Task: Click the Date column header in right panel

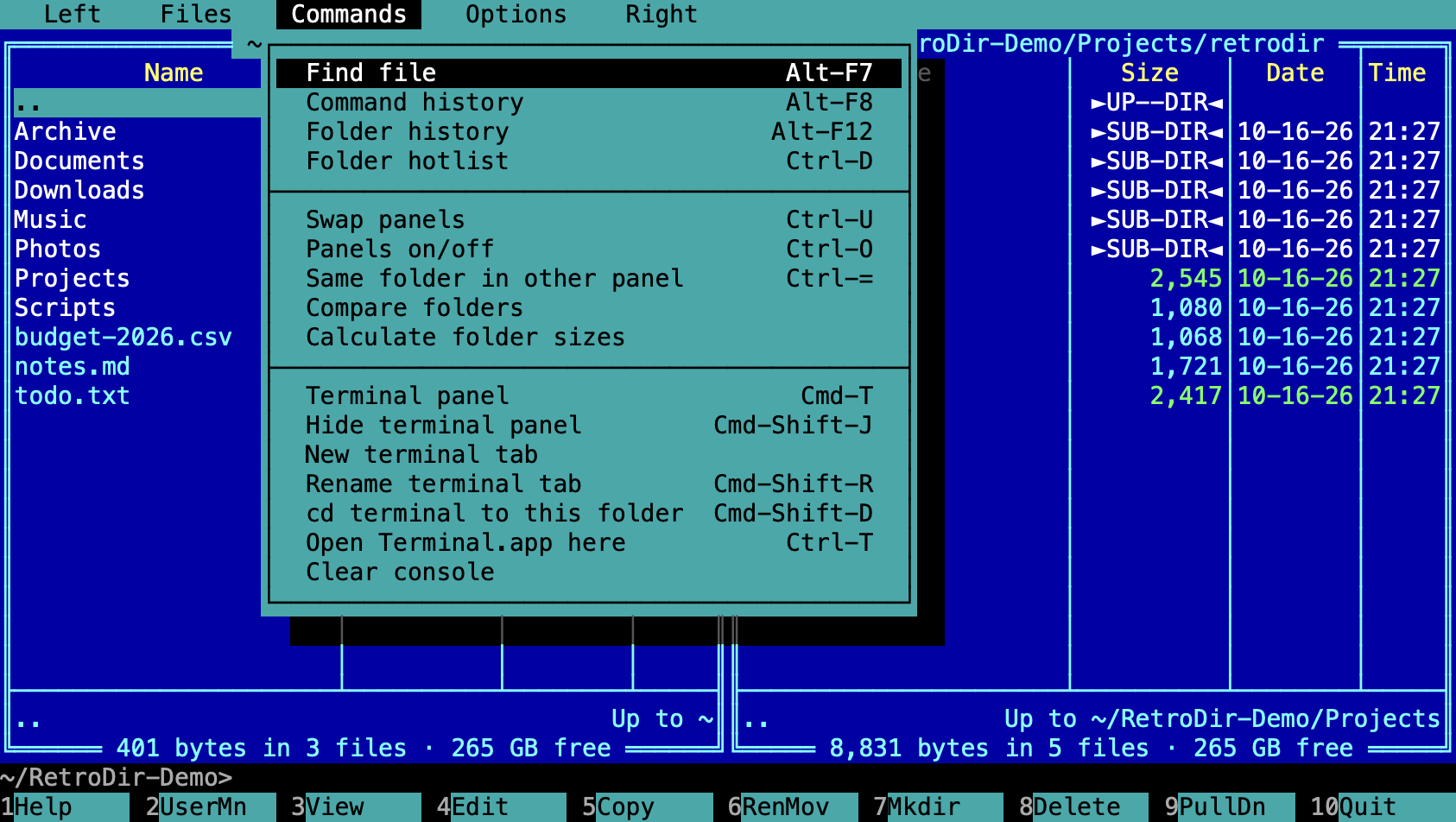Action: (x=1295, y=73)
